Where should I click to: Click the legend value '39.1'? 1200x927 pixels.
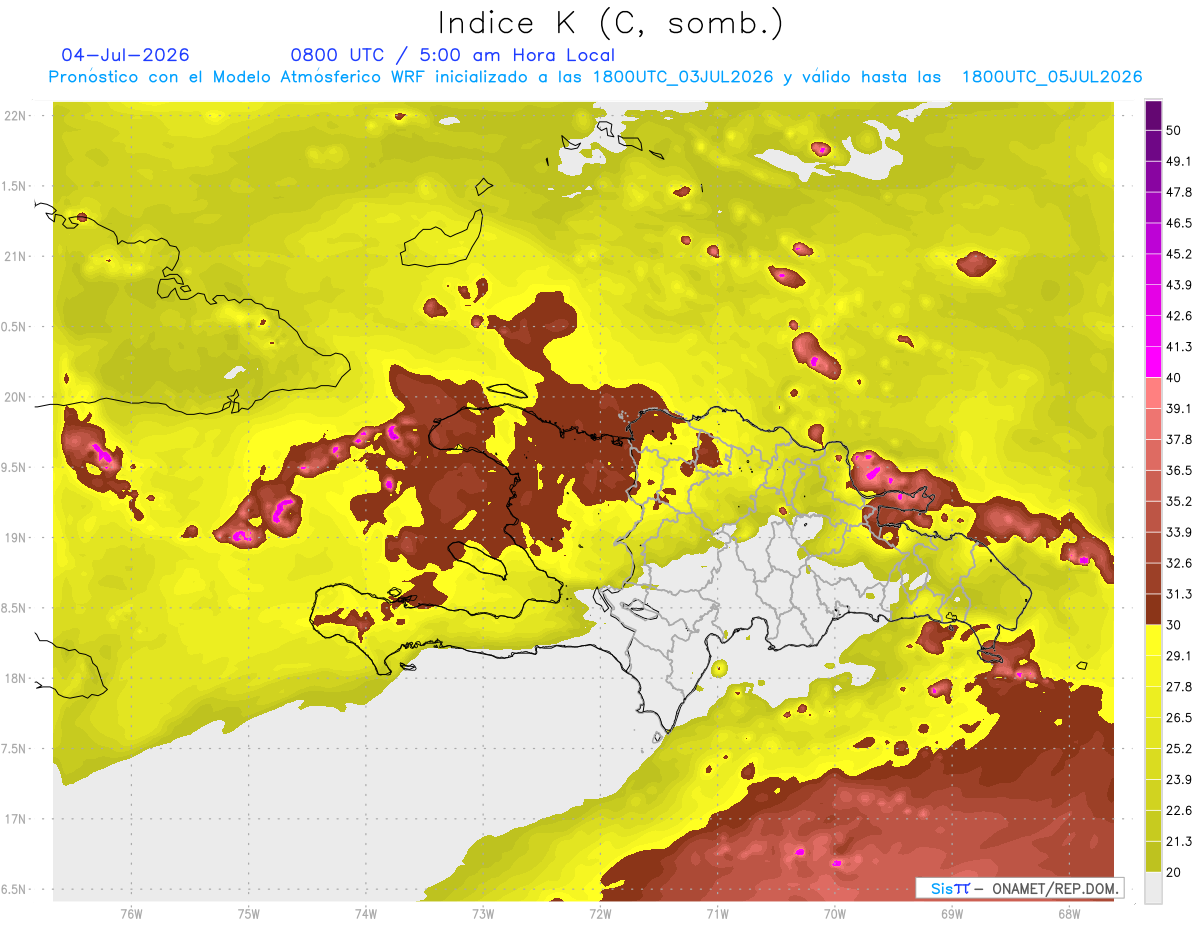(1178, 409)
